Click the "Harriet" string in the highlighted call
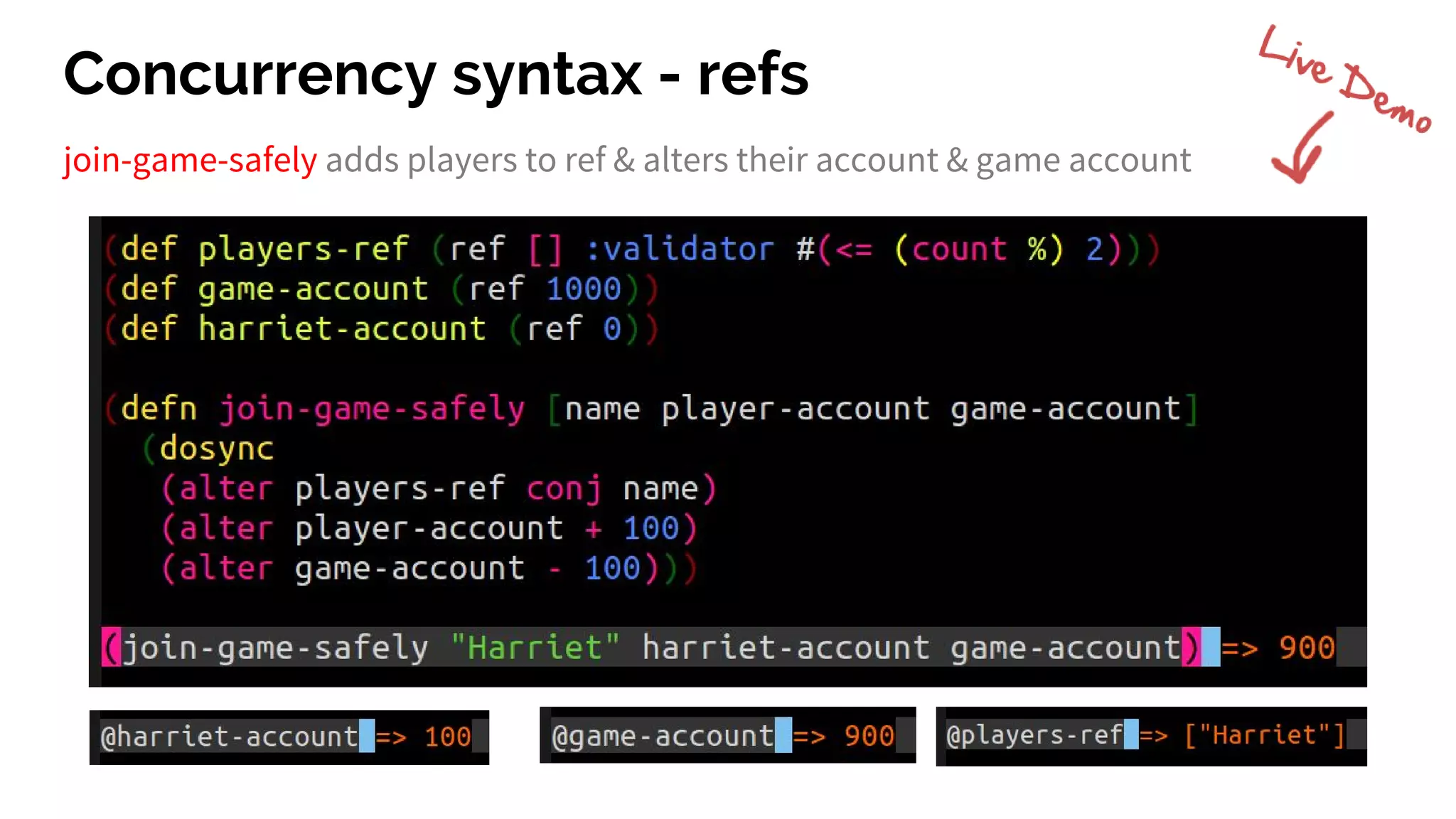This screenshot has height=819, width=1456. (x=535, y=648)
